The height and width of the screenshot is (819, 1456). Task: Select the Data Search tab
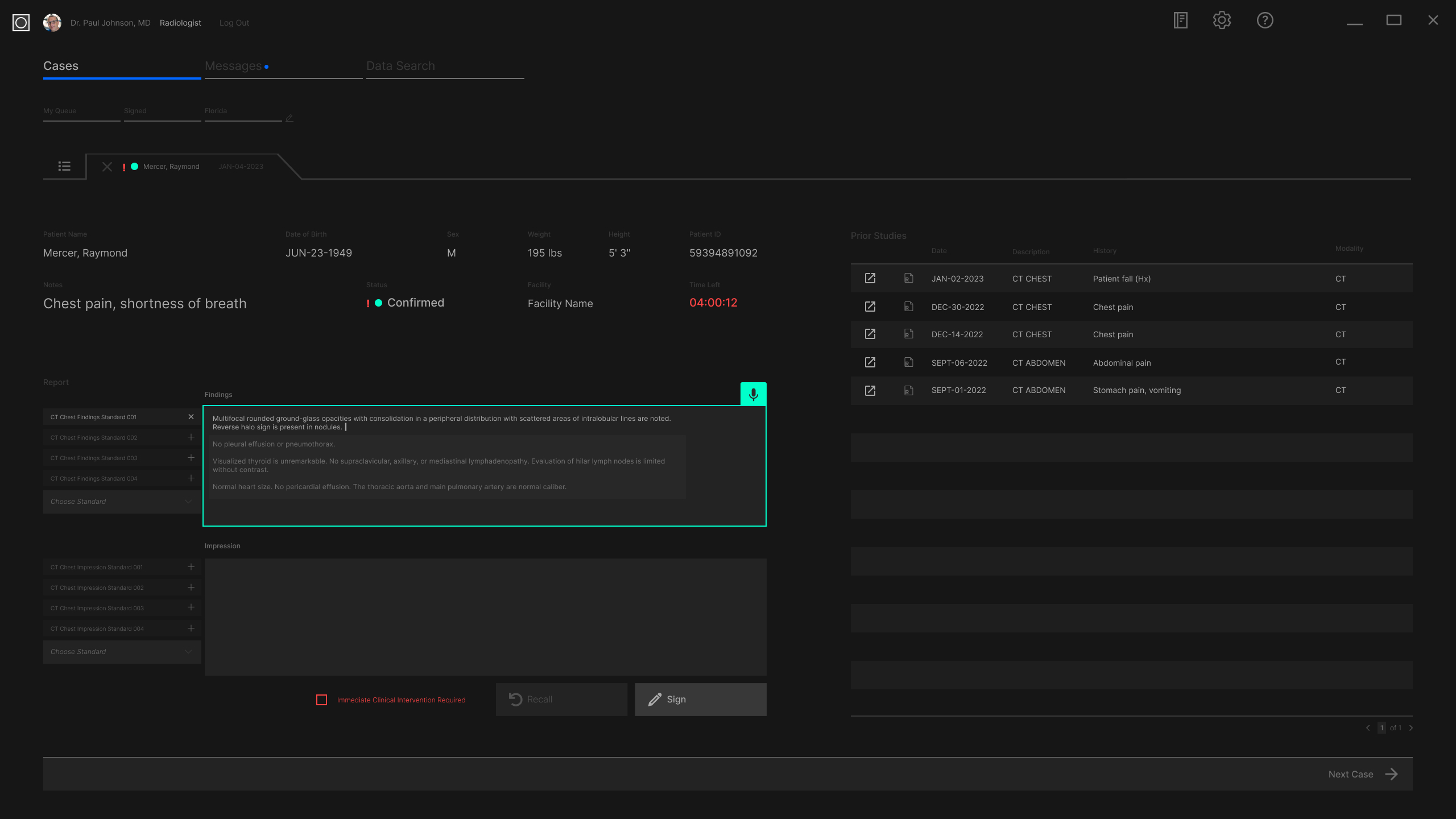tap(400, 65)
